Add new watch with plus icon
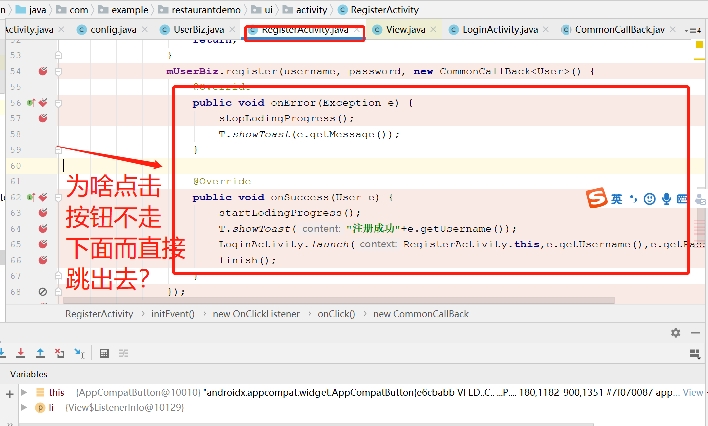The width and height of the screenshot is (708, 426). 9,394
